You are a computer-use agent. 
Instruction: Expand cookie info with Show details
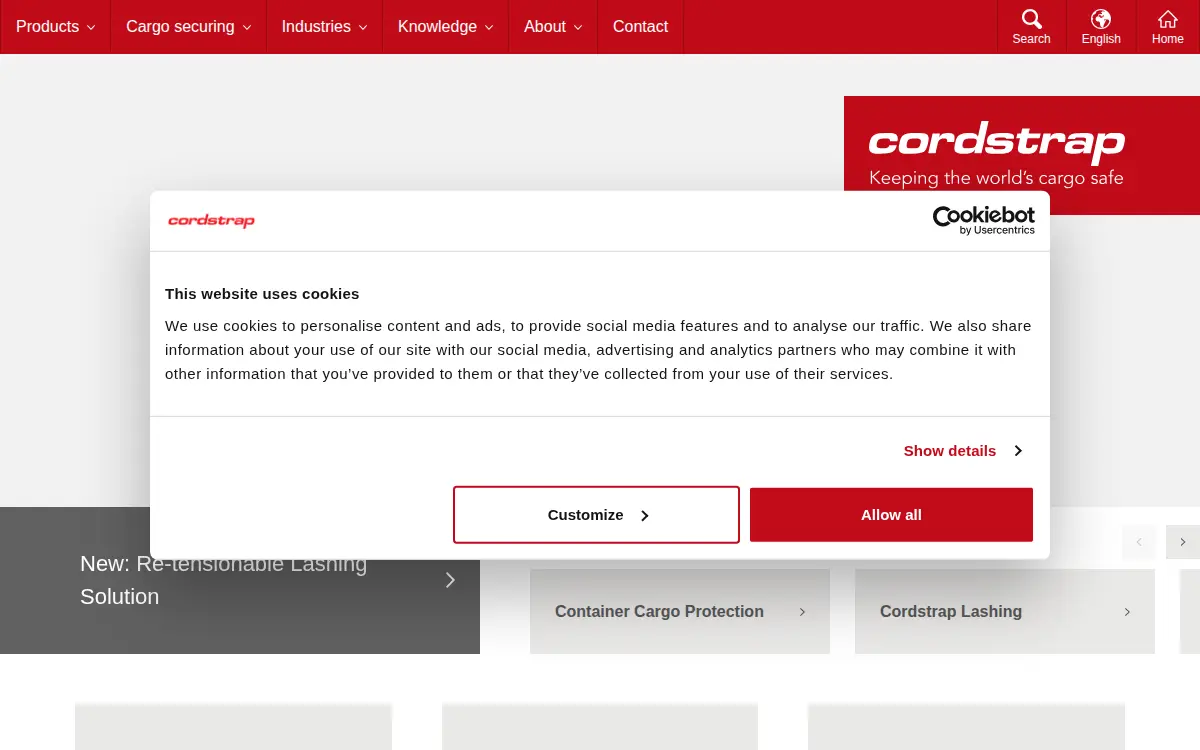click(963, 451)
